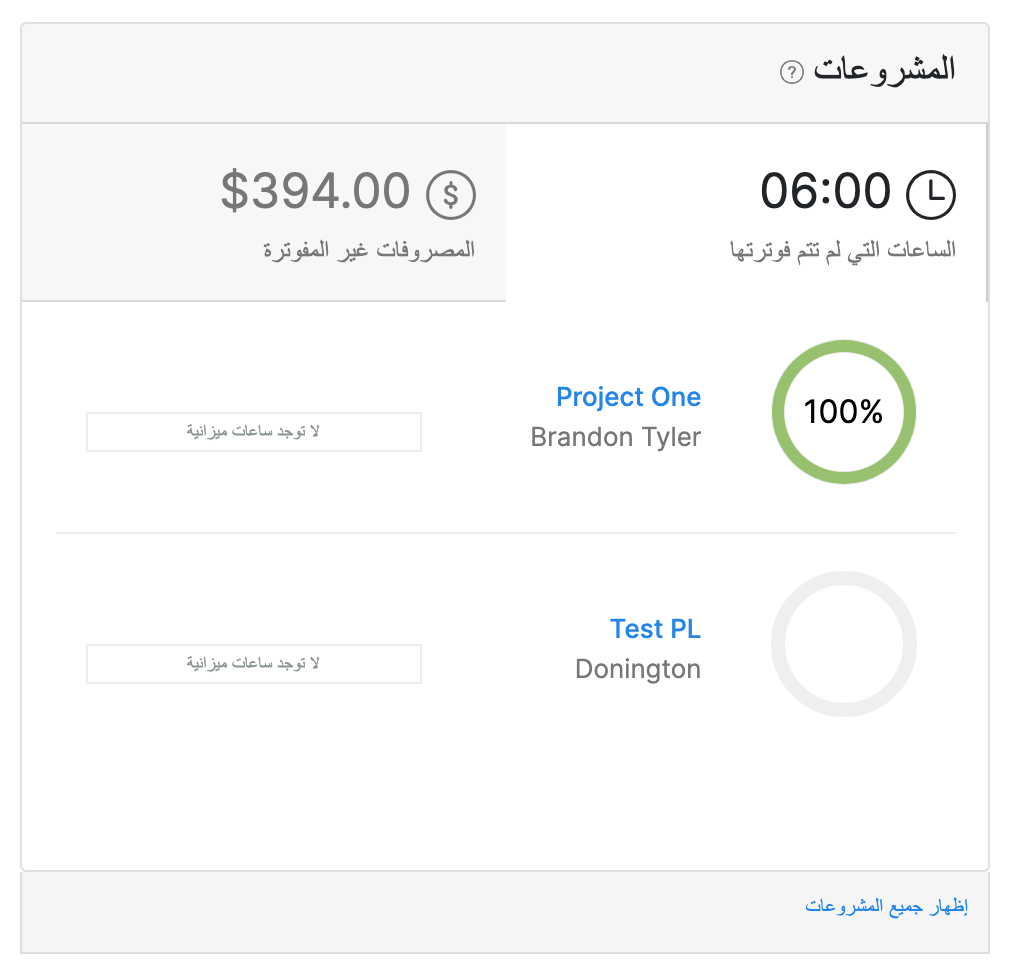Click the budget hours bar for Test PL
Viewport: 1010px width, 974px height.
coord(254,664)
